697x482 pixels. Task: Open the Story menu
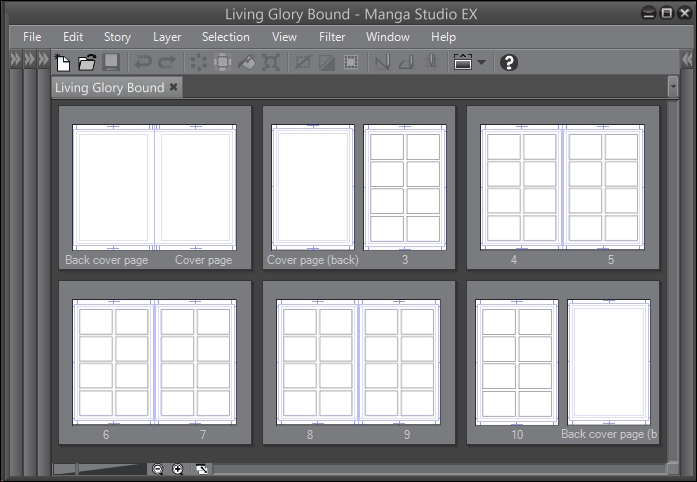[x=117, y=37]
